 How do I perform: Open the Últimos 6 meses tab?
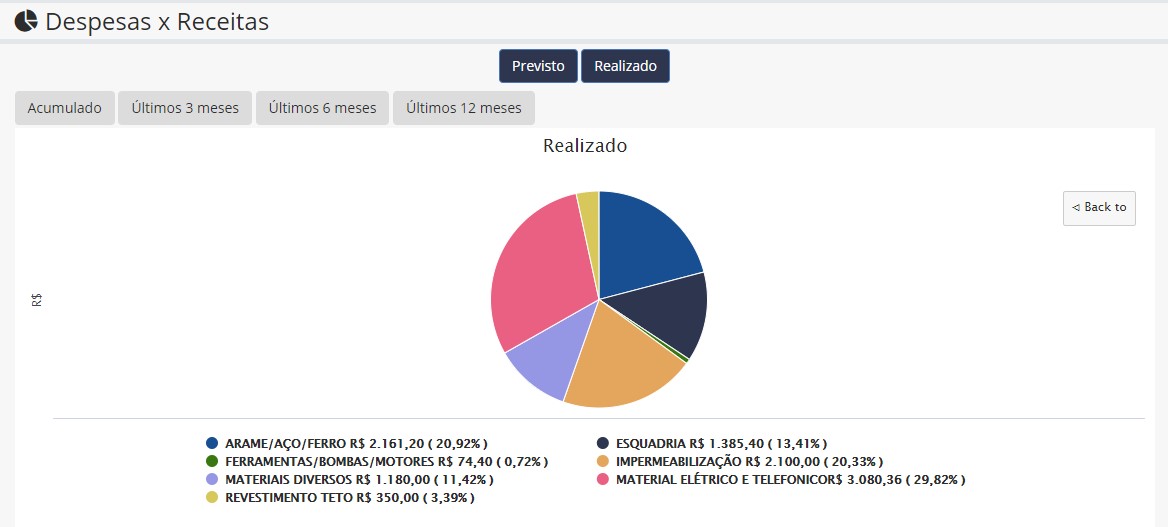click(x=323, y=108)
